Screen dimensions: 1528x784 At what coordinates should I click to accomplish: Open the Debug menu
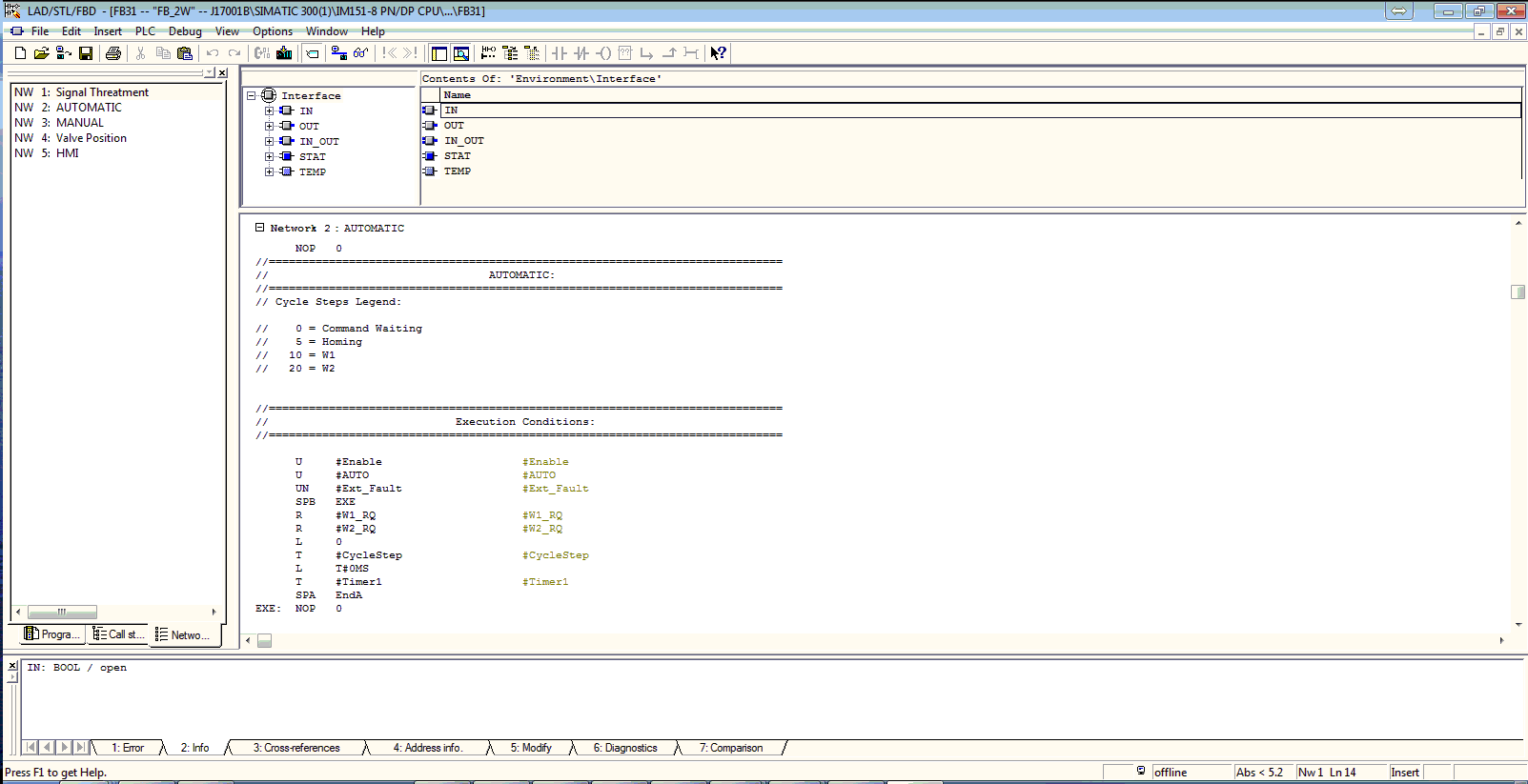[x=185, y=31]
